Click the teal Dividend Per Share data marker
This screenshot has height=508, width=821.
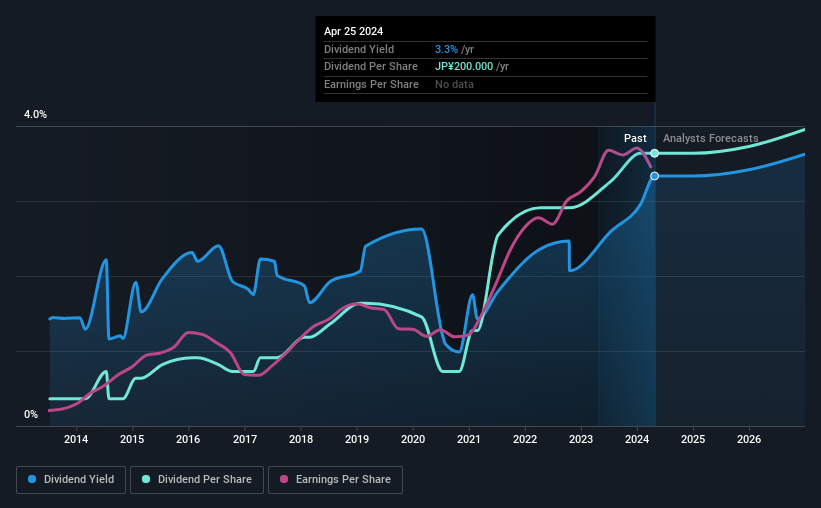coord(654,153)
